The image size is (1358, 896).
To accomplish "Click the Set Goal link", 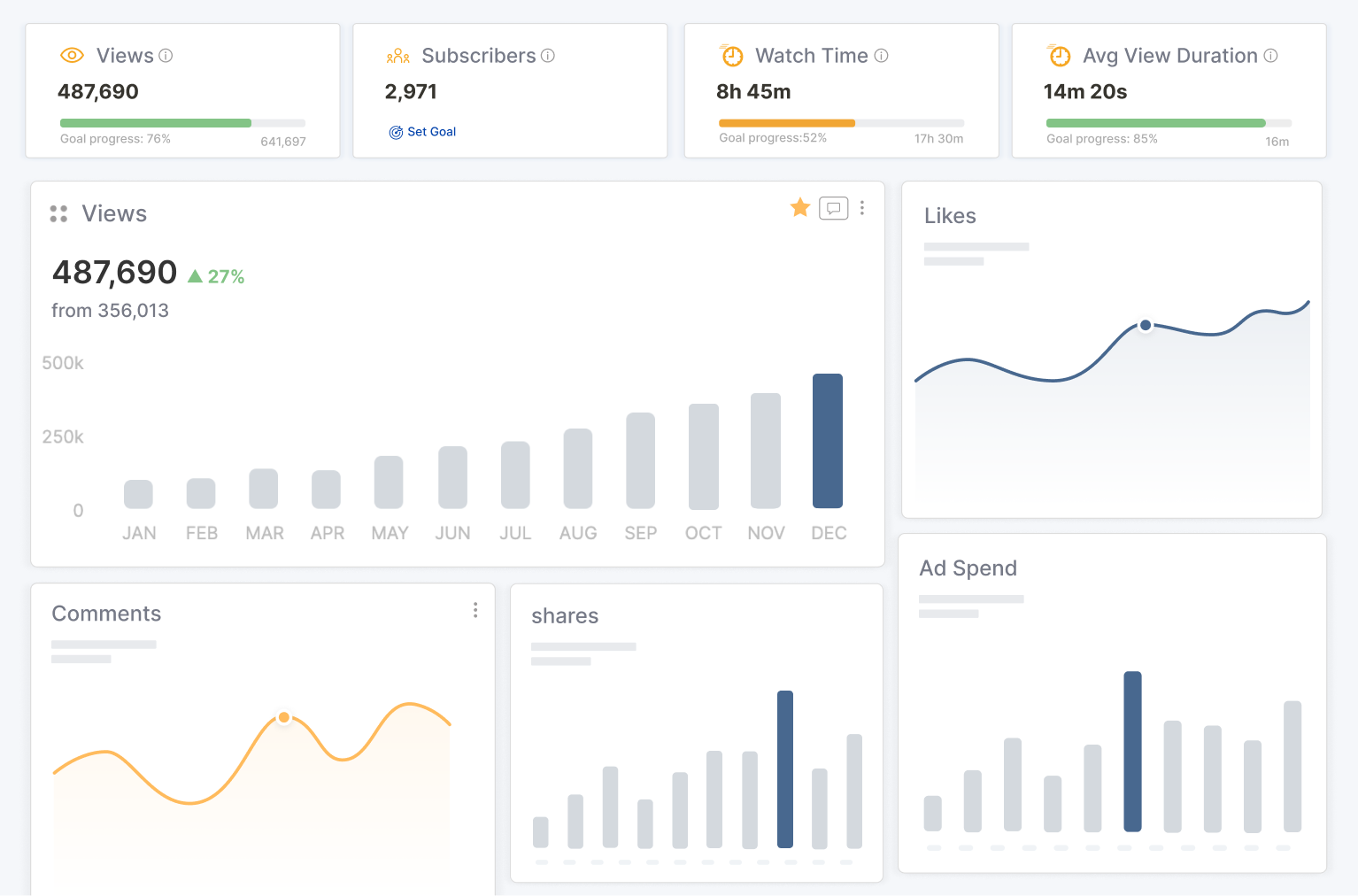I will (431, 132).
